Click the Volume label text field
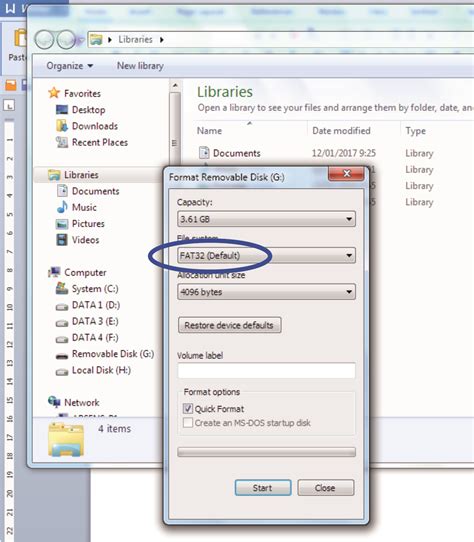Screen dimensions: 474x542 [266, 370]
